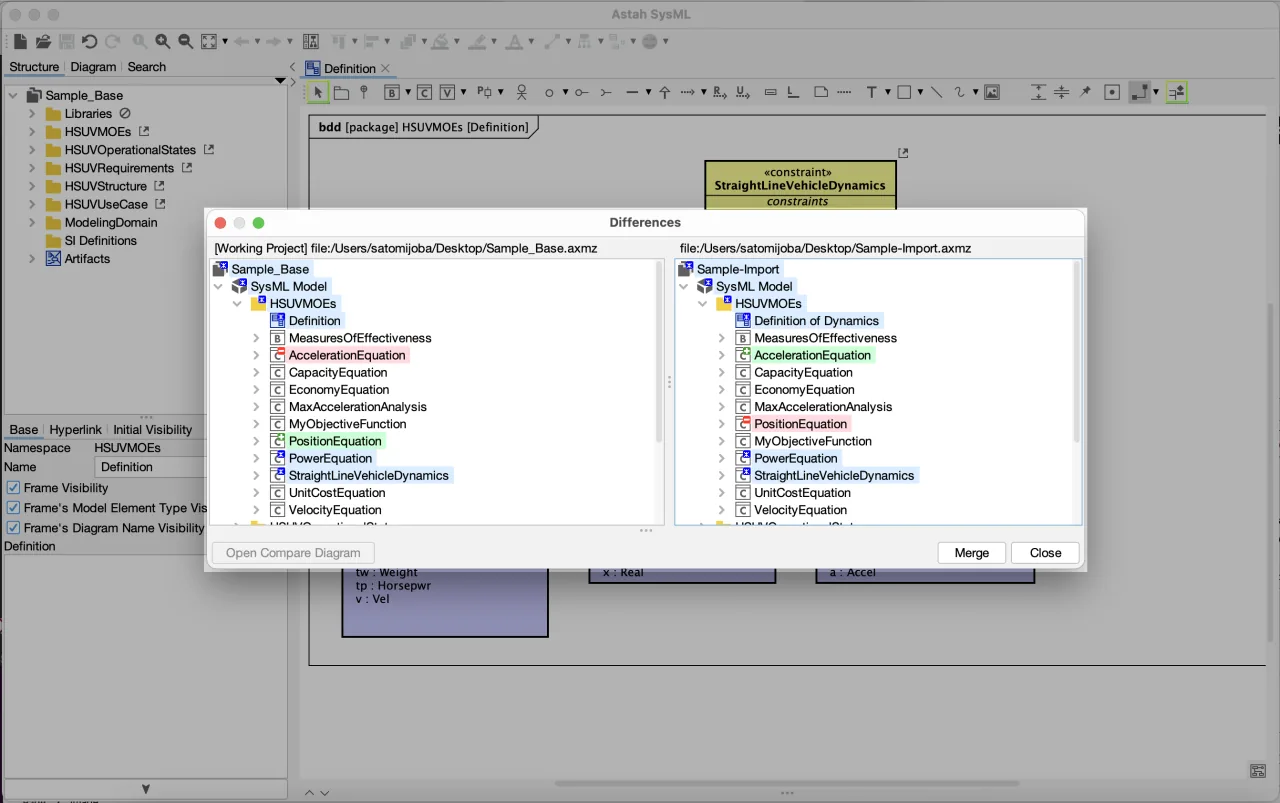
Task: Click the Working Project pane vertical scrollbar
Action: (659, 351)
